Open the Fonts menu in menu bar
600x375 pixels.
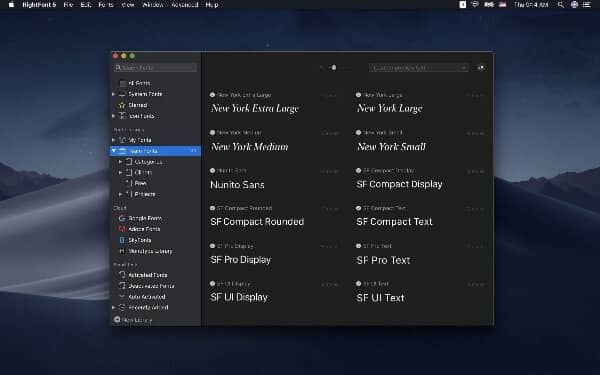coord(106,5)
